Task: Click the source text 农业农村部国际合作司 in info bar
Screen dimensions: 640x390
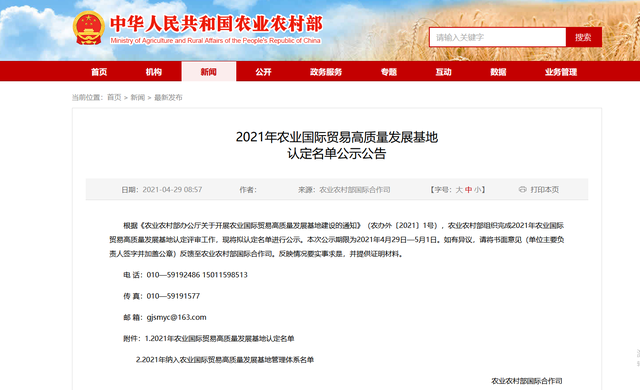Action: click(355, 190)
